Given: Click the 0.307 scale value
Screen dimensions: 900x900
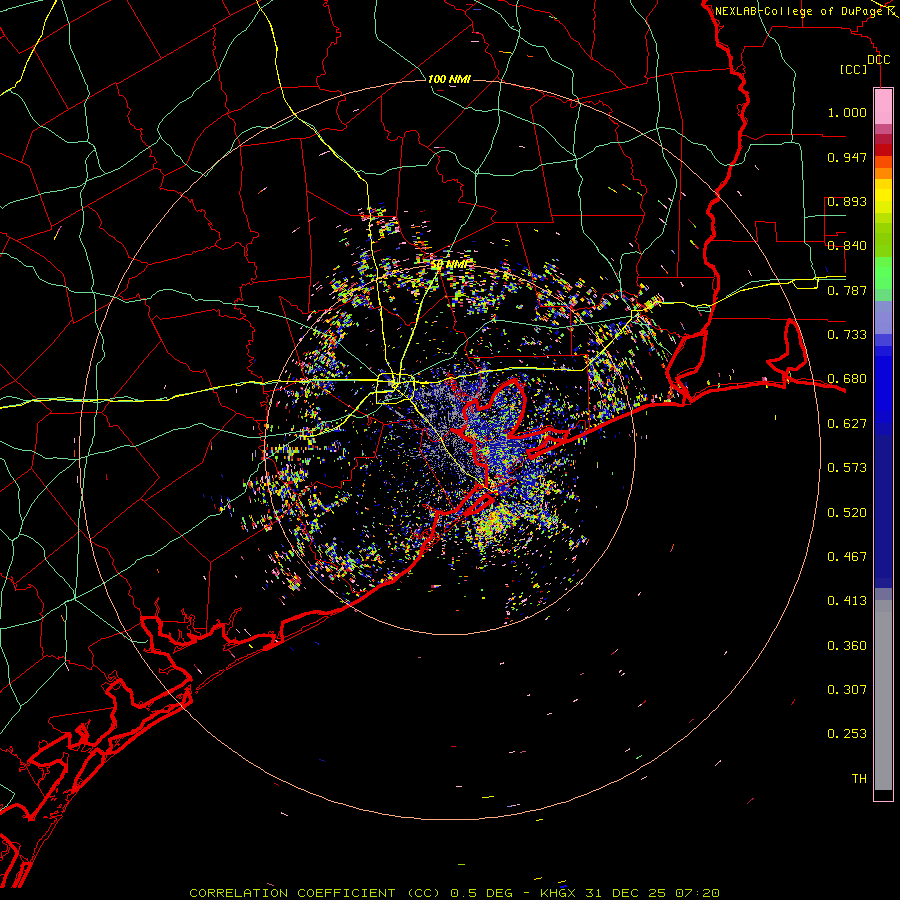Looking at the screenshot, I should [x=847, y=690].
